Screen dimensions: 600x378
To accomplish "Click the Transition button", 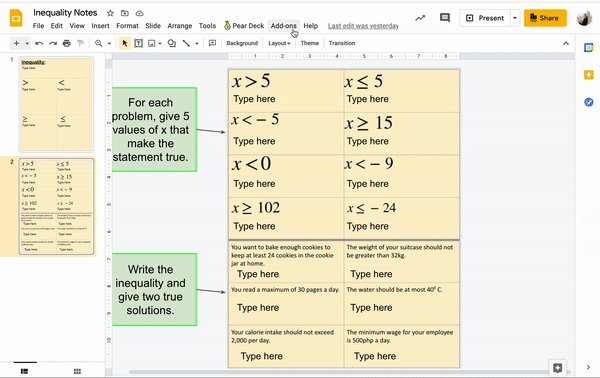I will click(342, 43).
